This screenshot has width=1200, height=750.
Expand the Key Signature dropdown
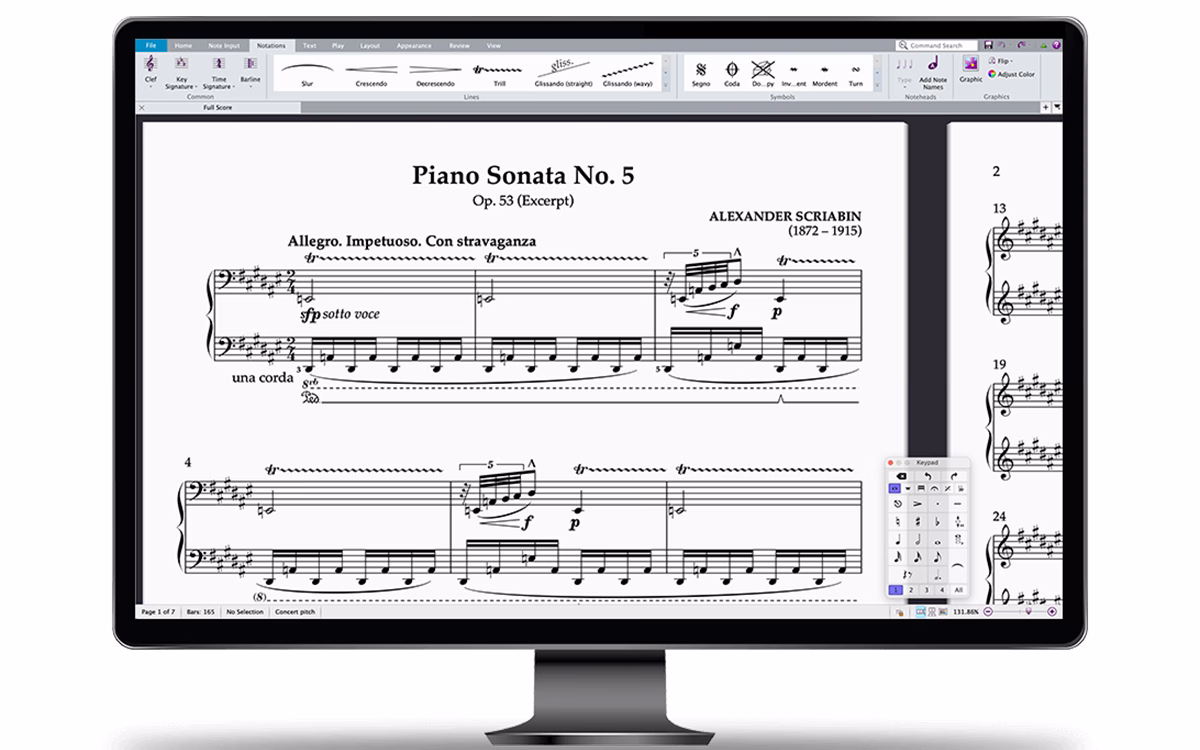(181, 72)
